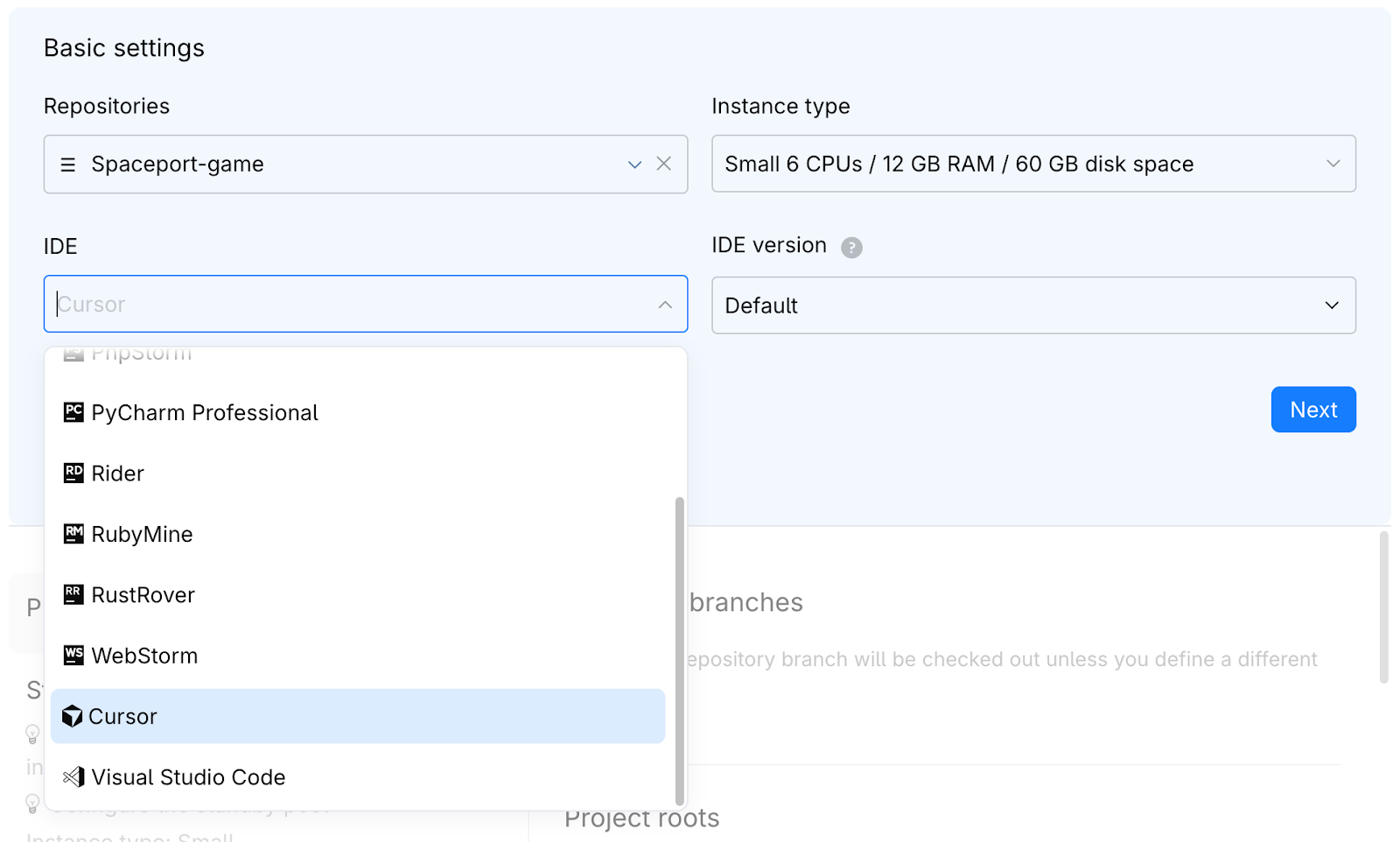This screenshot has width=1400, height=842.
Task: Click the Visual Studio Code icon
Action: pyautogui.click(x=73, y=777)
